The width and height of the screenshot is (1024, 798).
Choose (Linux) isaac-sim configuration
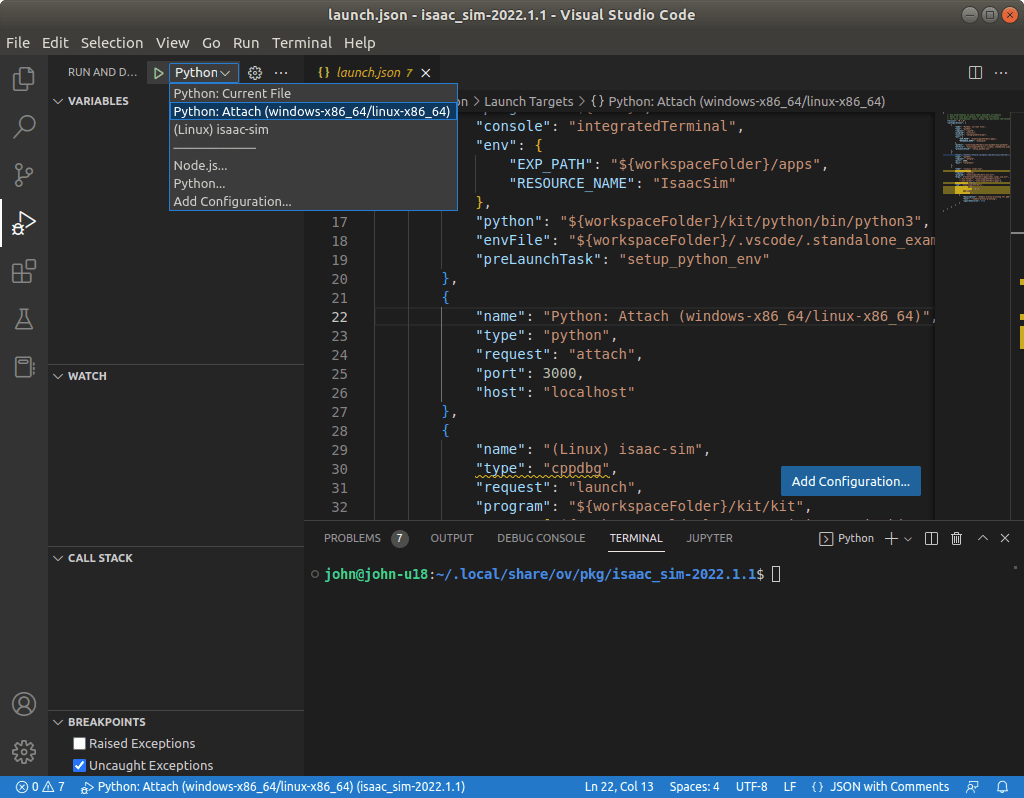tap(313, 129)
